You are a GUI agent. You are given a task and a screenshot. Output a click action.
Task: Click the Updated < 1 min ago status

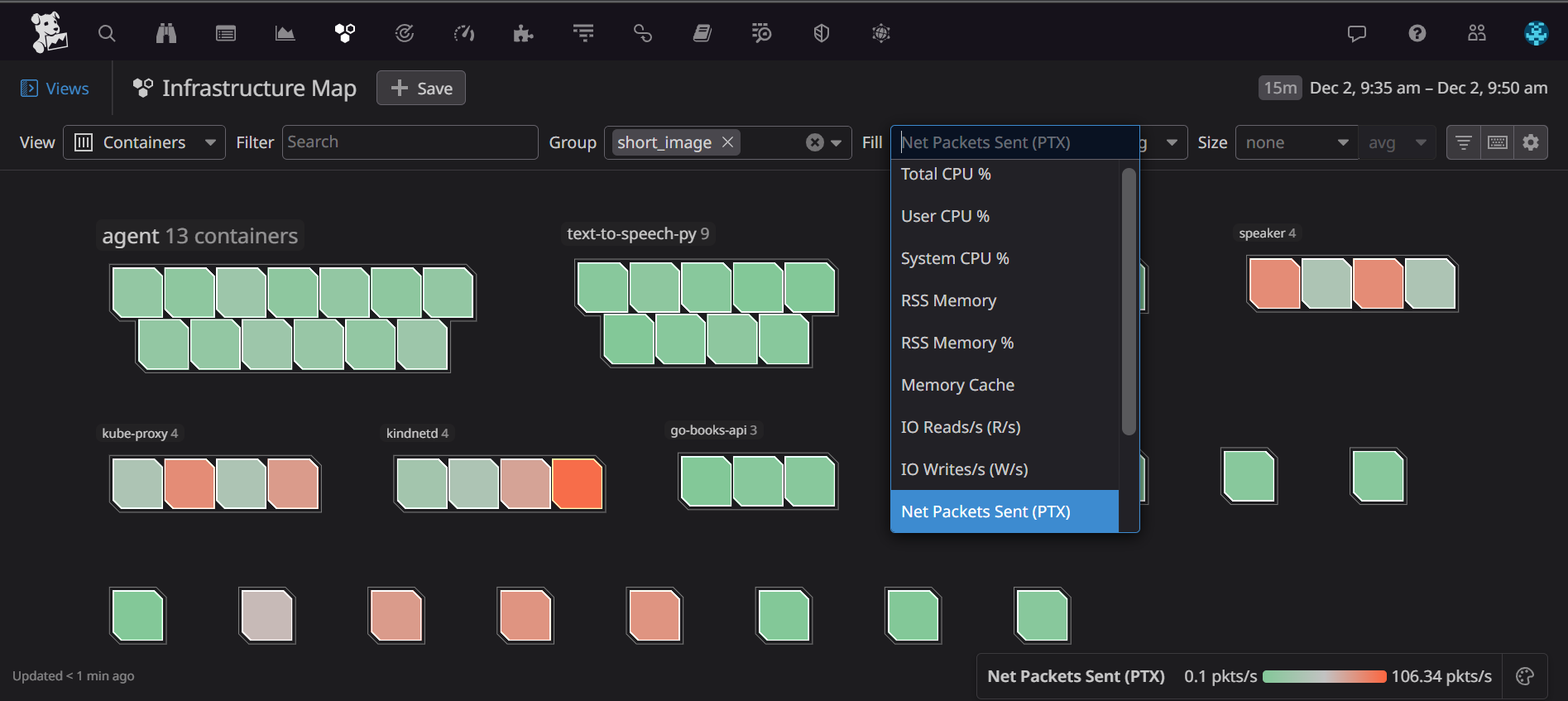(x=74, y=675)
